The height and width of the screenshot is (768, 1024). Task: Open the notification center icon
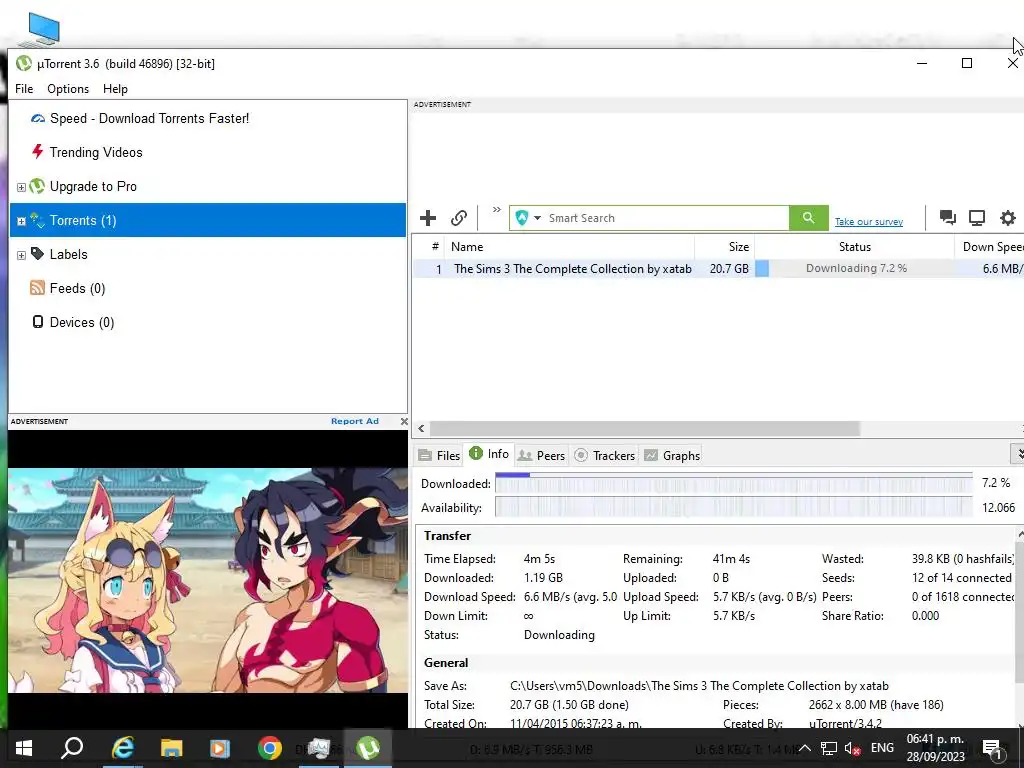tap(992, 749)
